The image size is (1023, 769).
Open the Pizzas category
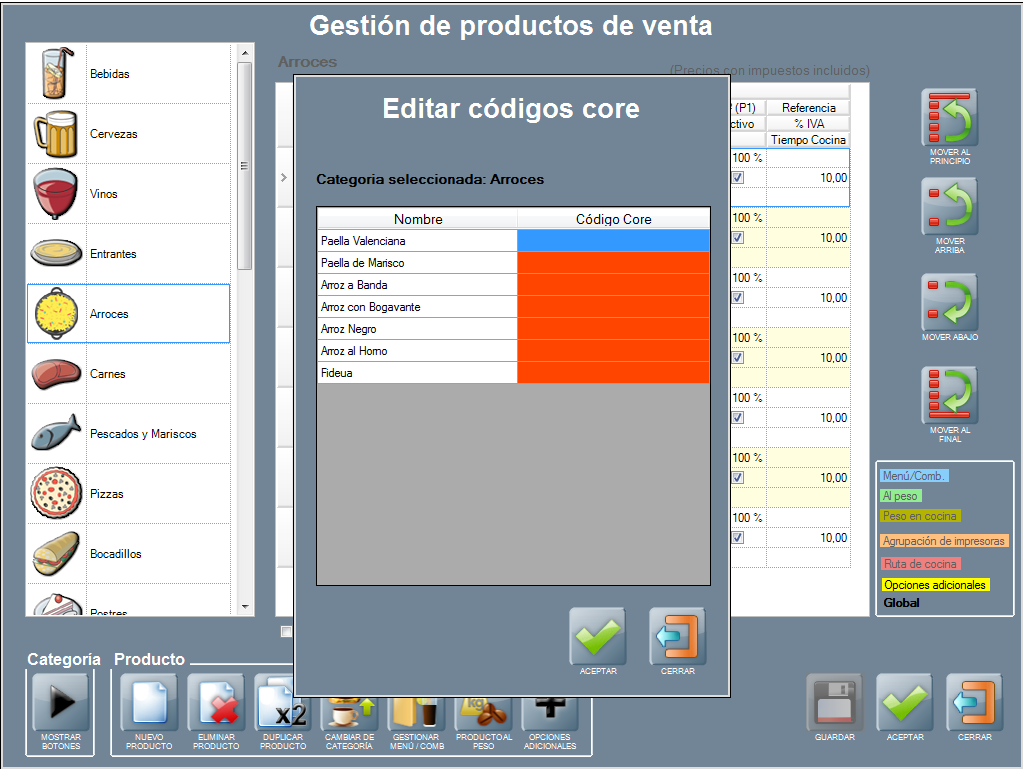pyautogui.click(x=128, y=494)
